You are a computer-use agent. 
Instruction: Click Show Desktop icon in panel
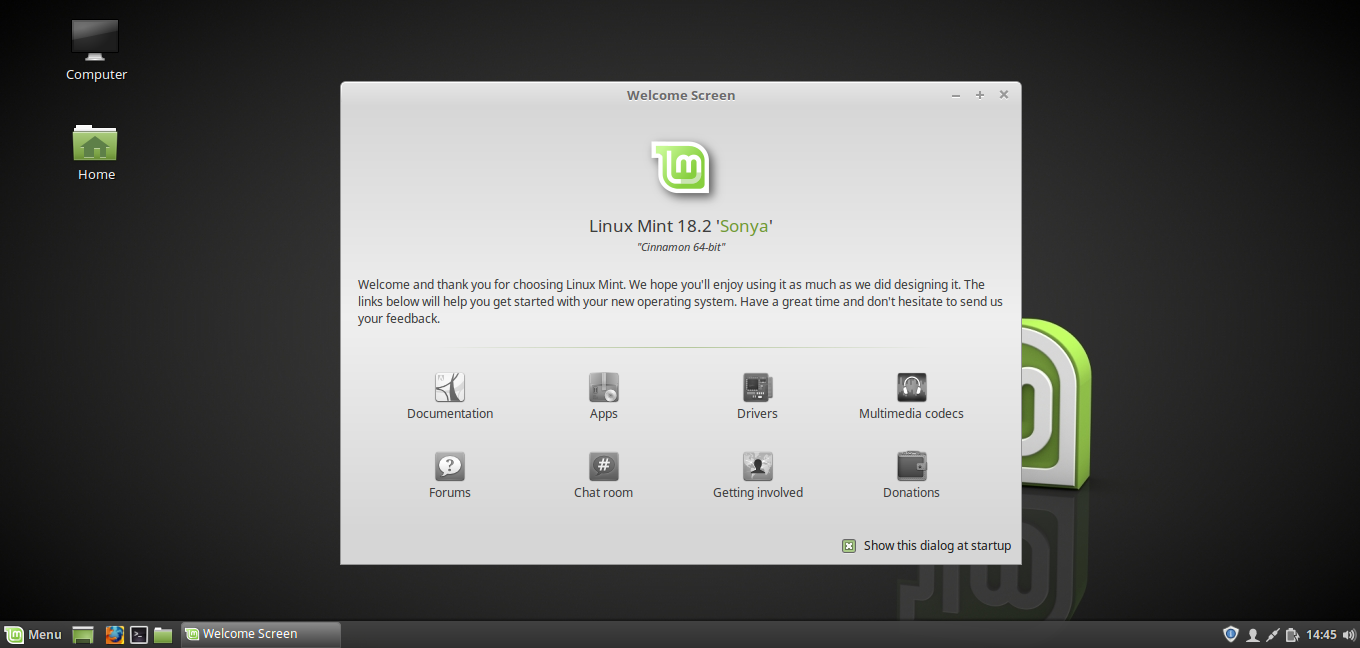coord(83,634)
